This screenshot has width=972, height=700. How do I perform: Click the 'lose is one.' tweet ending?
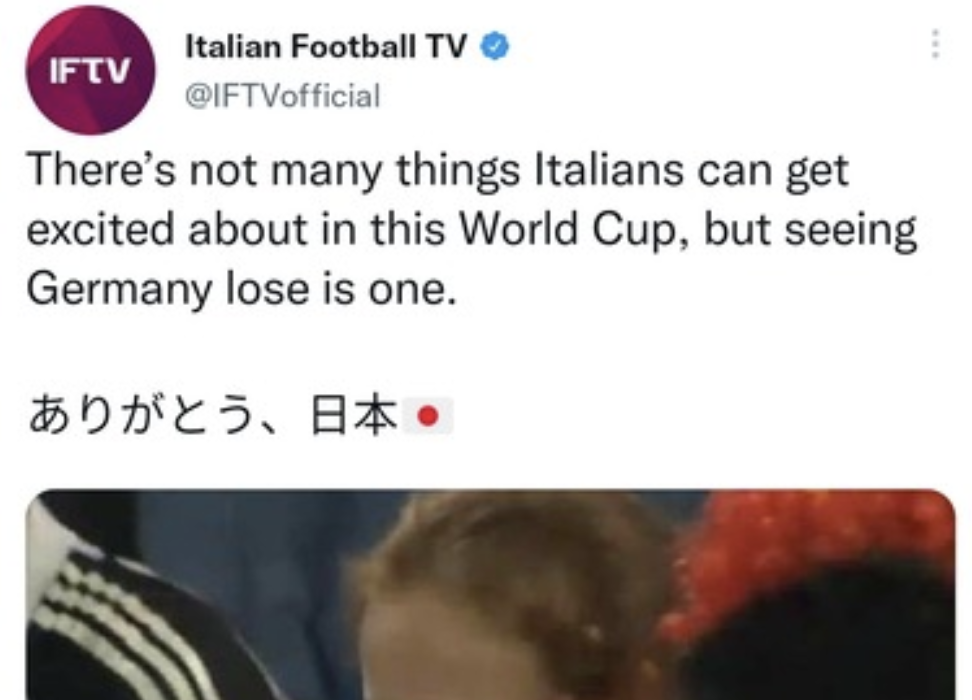341,290
